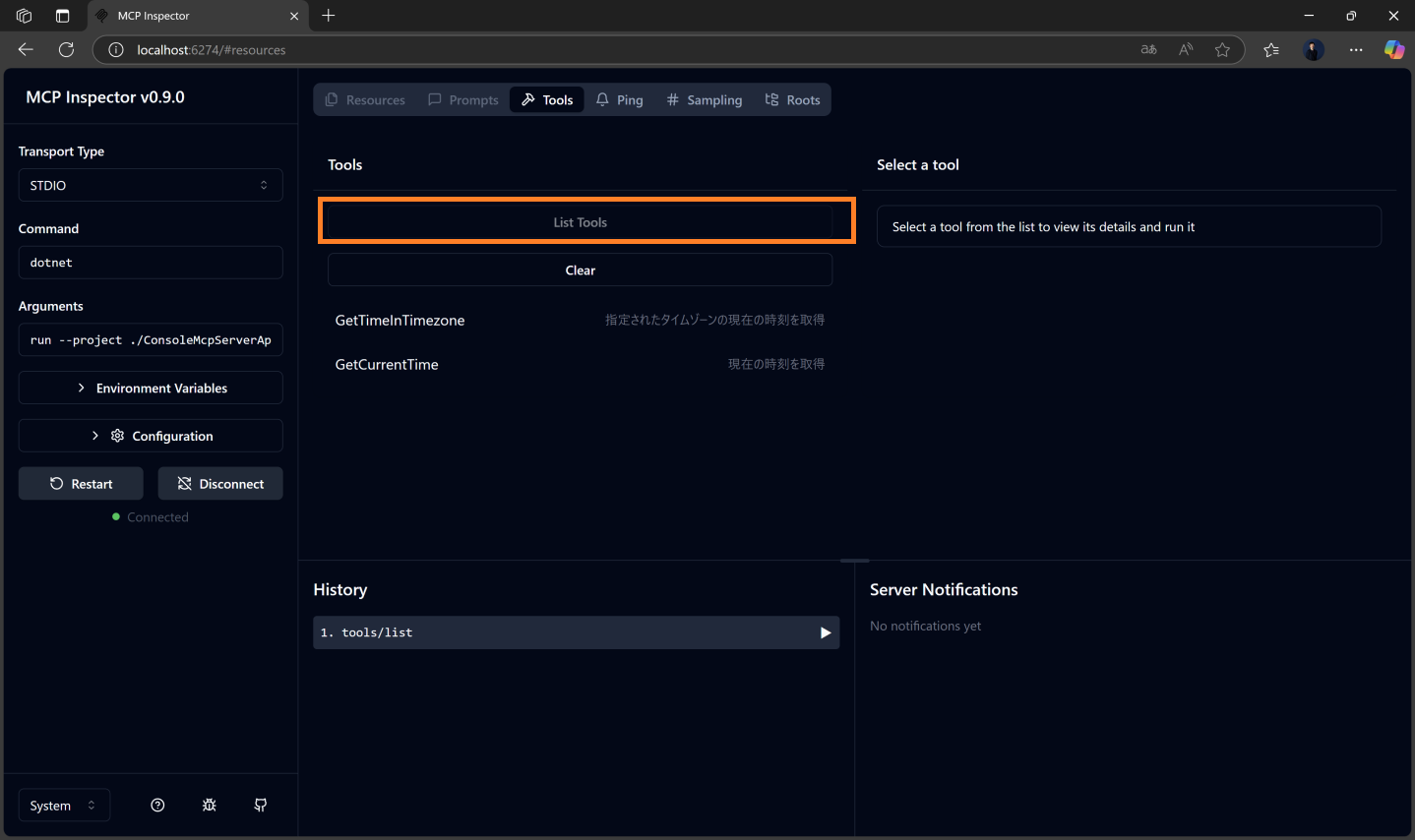
Task: Refresh the localhost page
Action: [66, 49]
